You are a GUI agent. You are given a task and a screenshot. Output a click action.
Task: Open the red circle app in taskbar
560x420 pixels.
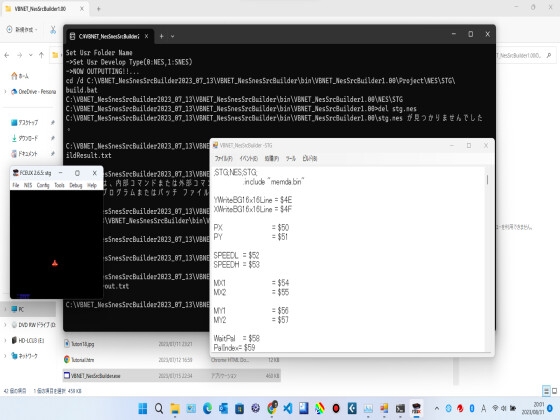336,408
